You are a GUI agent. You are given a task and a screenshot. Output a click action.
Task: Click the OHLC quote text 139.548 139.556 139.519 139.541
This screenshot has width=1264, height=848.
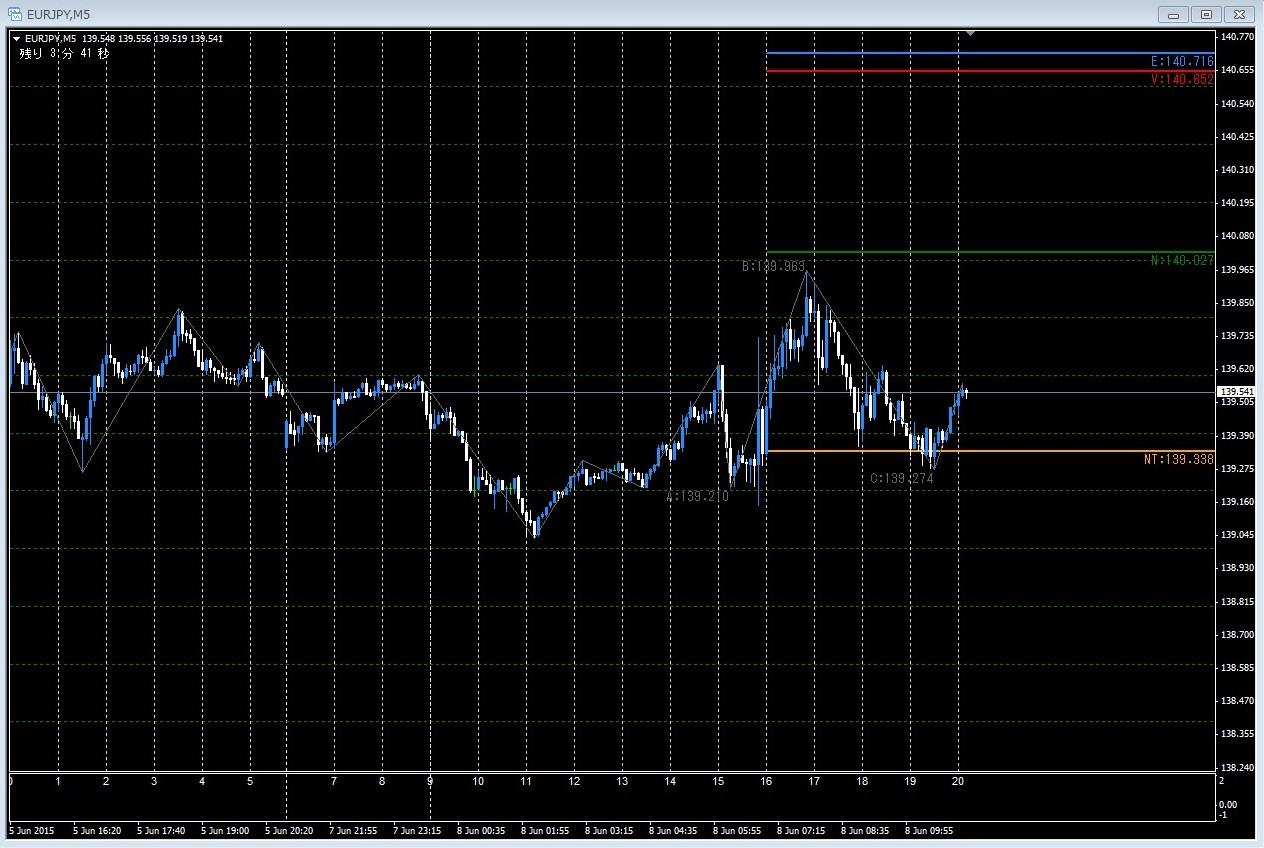[153, 39]
